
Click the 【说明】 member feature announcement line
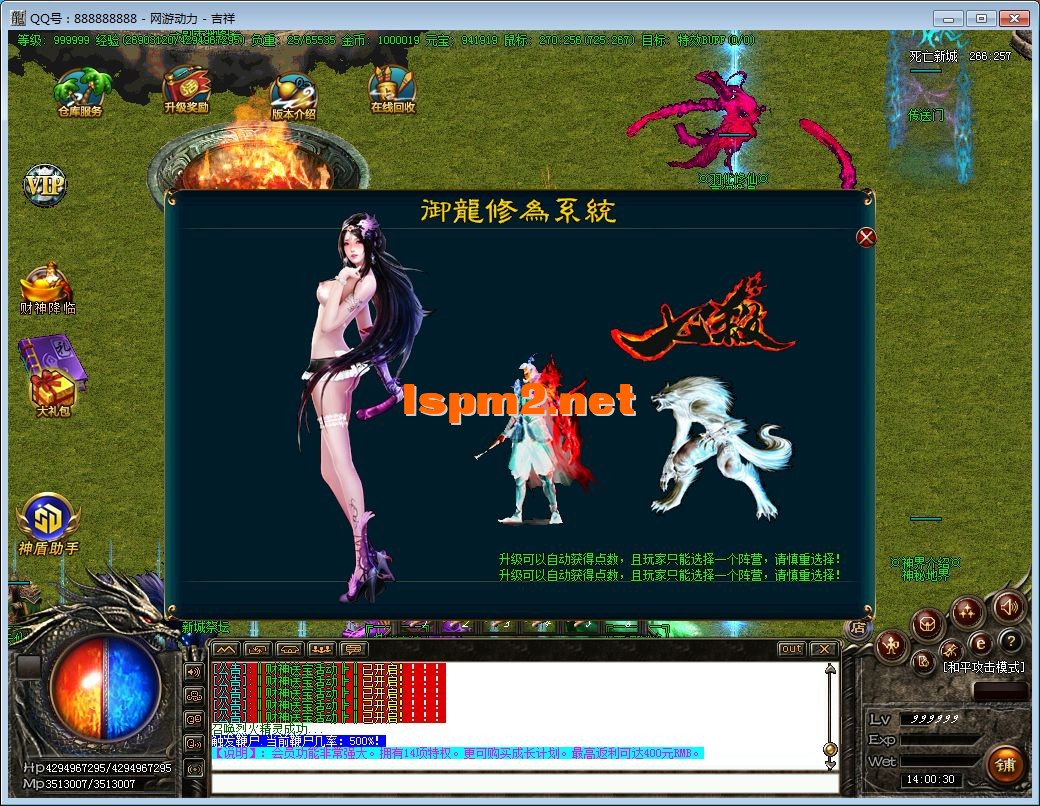(457, 753)
